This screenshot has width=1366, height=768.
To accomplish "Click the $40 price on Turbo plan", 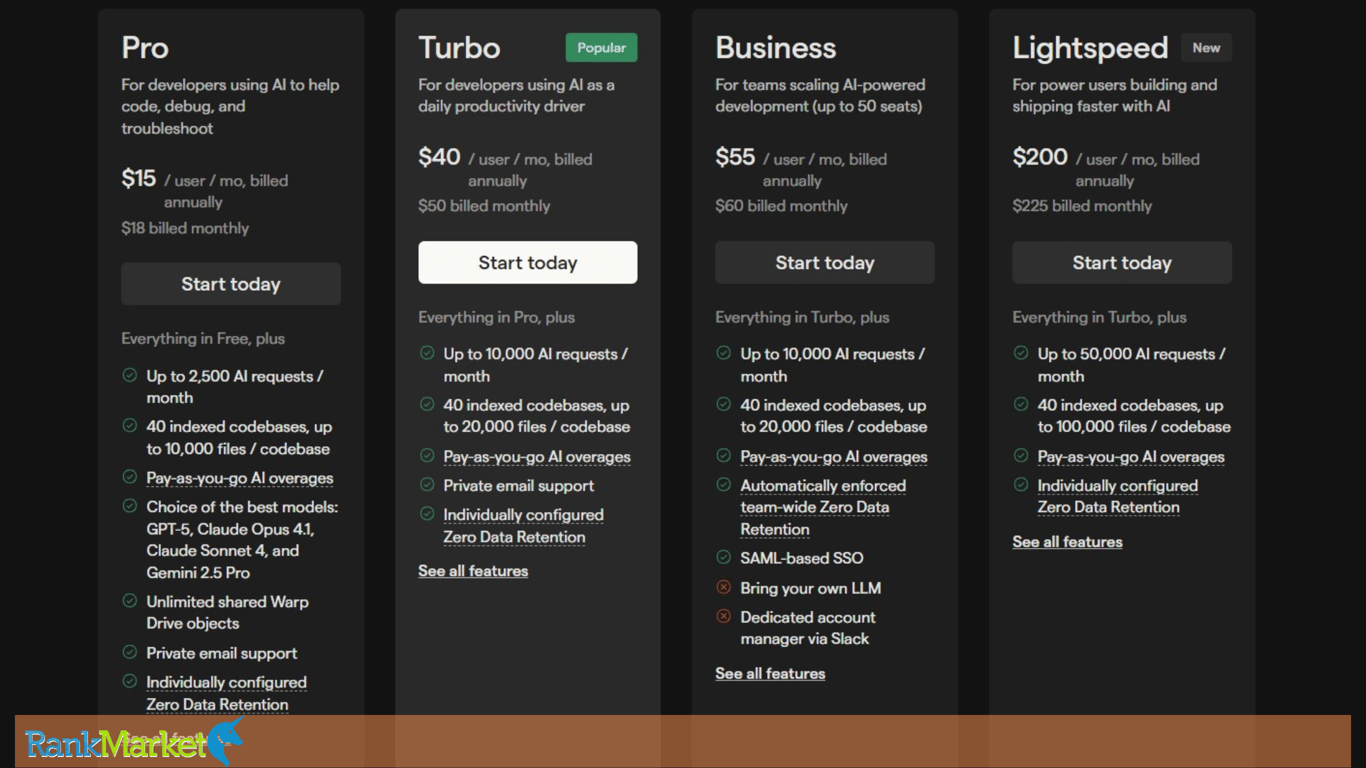I will coord(439,157).
